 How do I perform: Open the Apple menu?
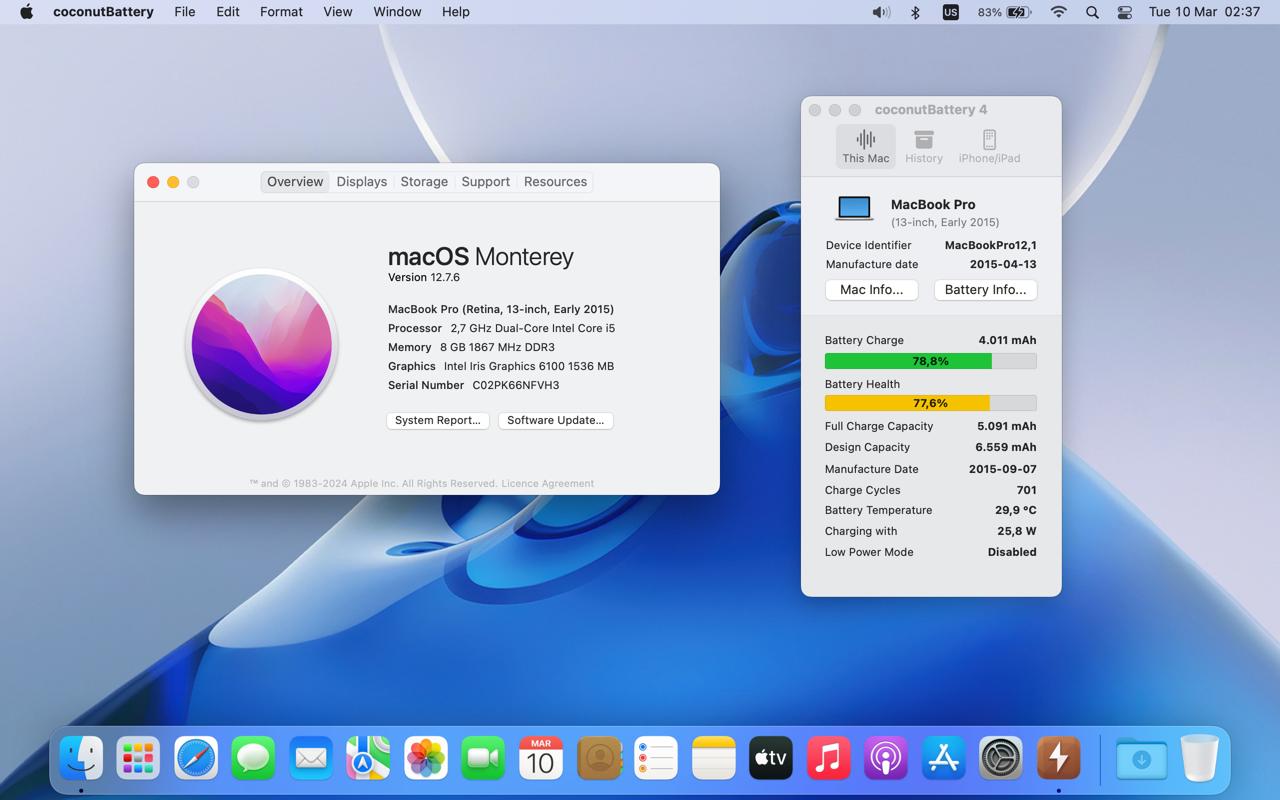click(x=27, y=12)
